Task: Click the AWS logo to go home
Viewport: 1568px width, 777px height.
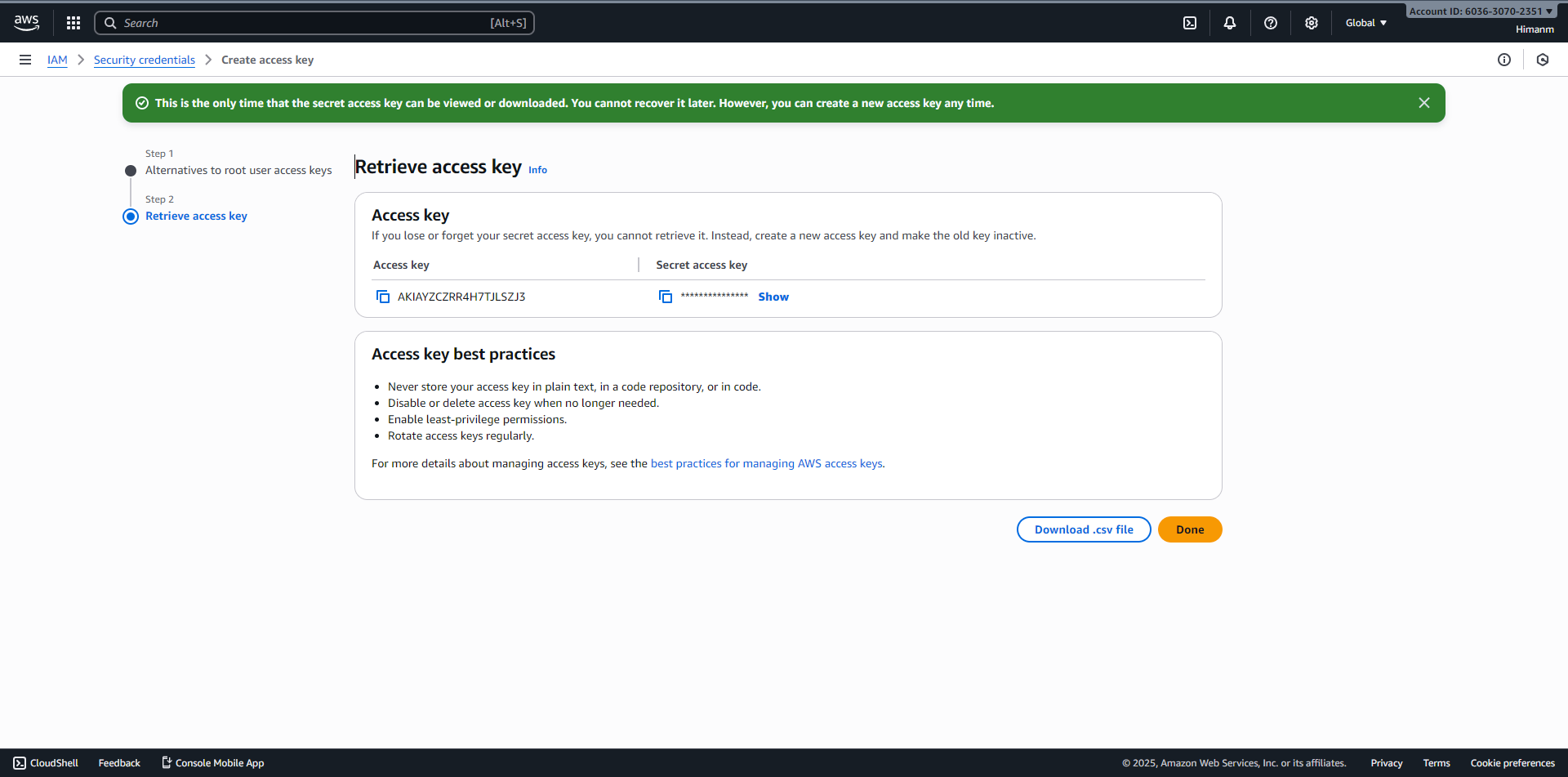Action: pos(26,22)
